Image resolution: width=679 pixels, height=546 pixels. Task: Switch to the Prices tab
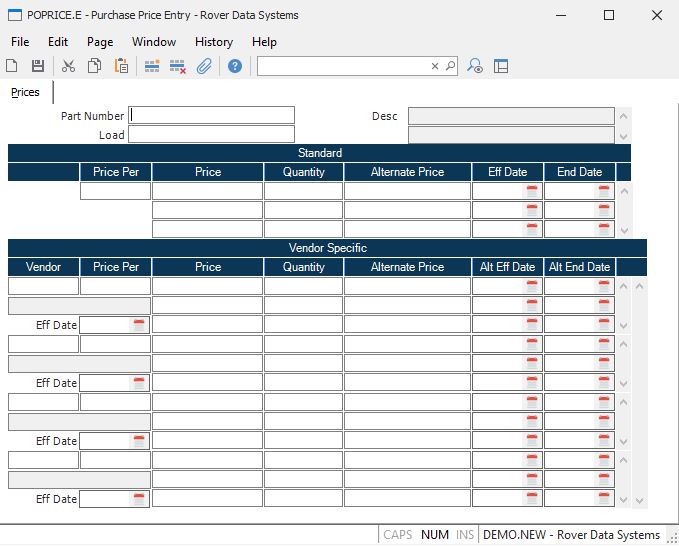click(26, 92)
